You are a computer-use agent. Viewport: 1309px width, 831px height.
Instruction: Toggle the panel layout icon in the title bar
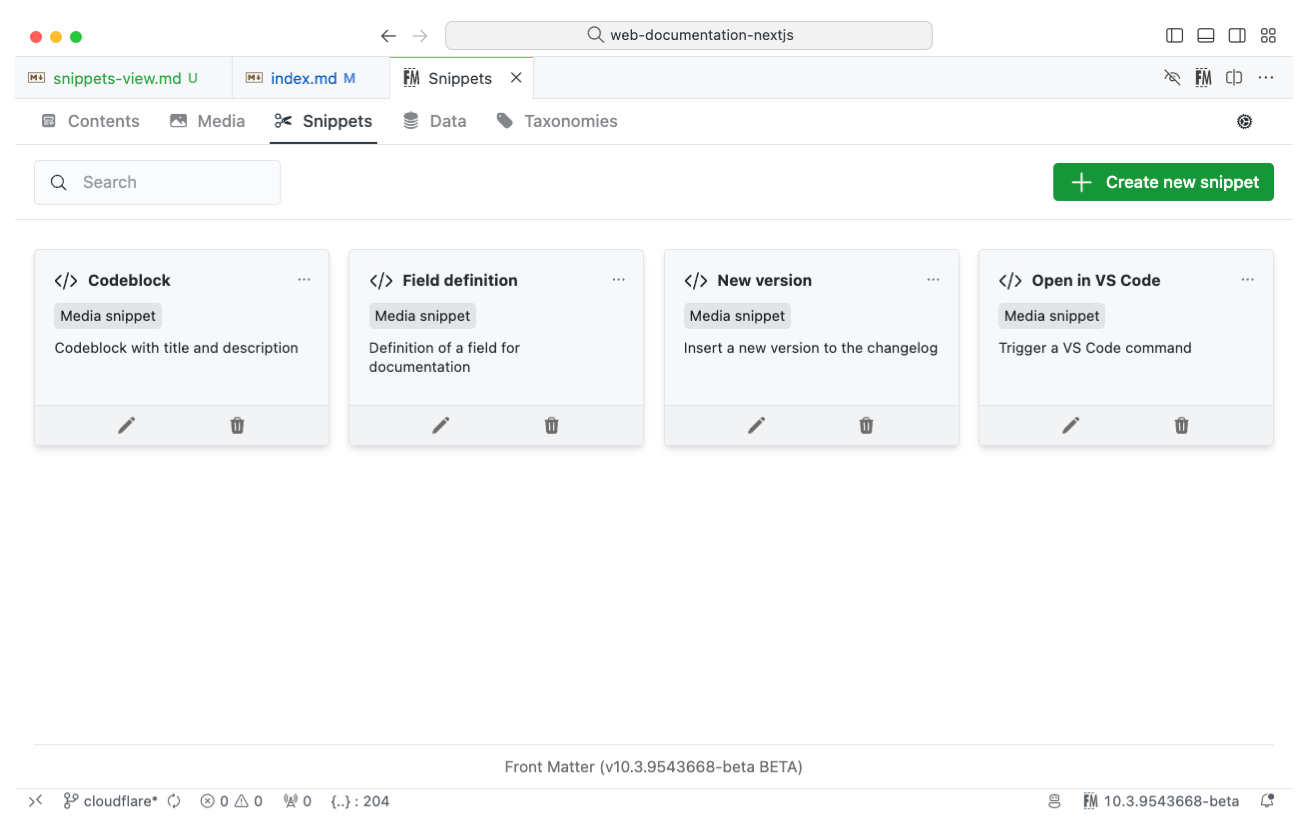[1205, 34]
